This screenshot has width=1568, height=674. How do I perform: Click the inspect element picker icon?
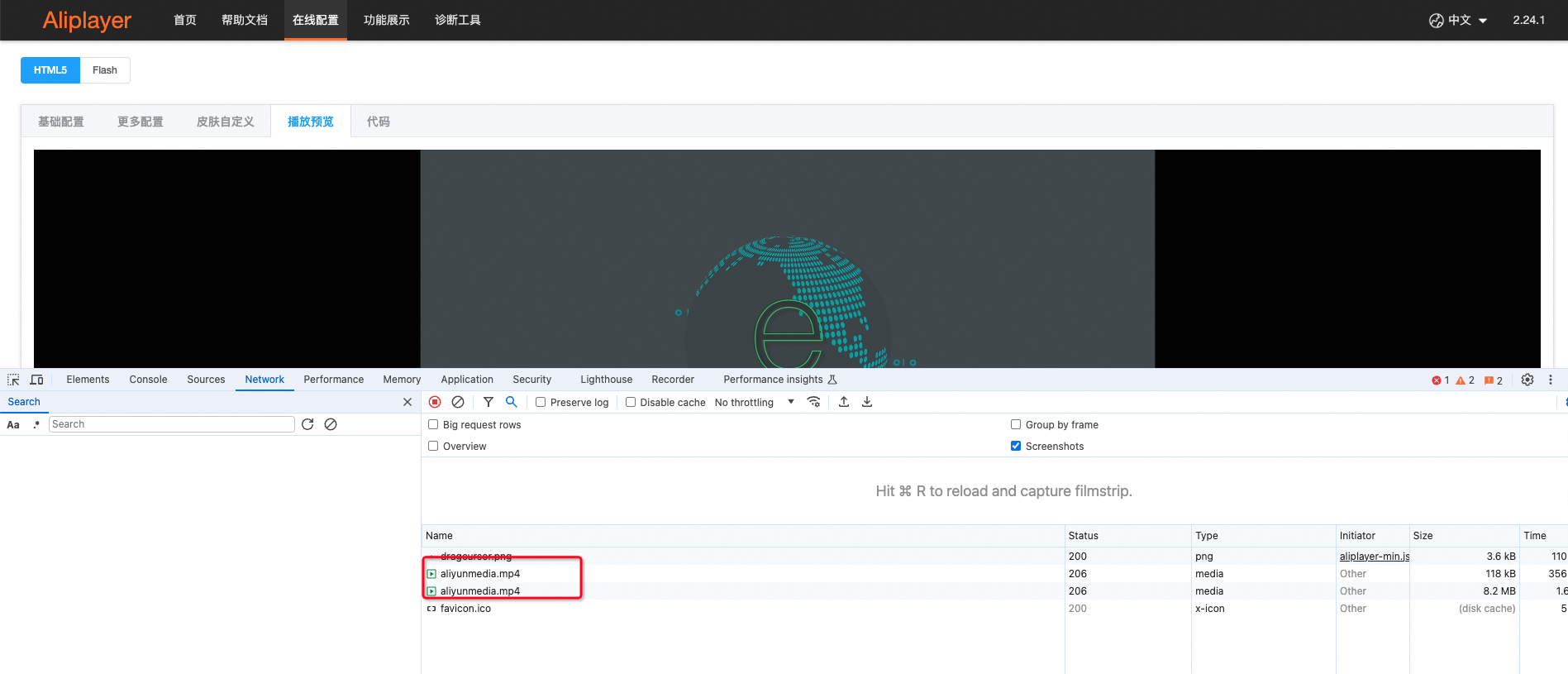13,380
